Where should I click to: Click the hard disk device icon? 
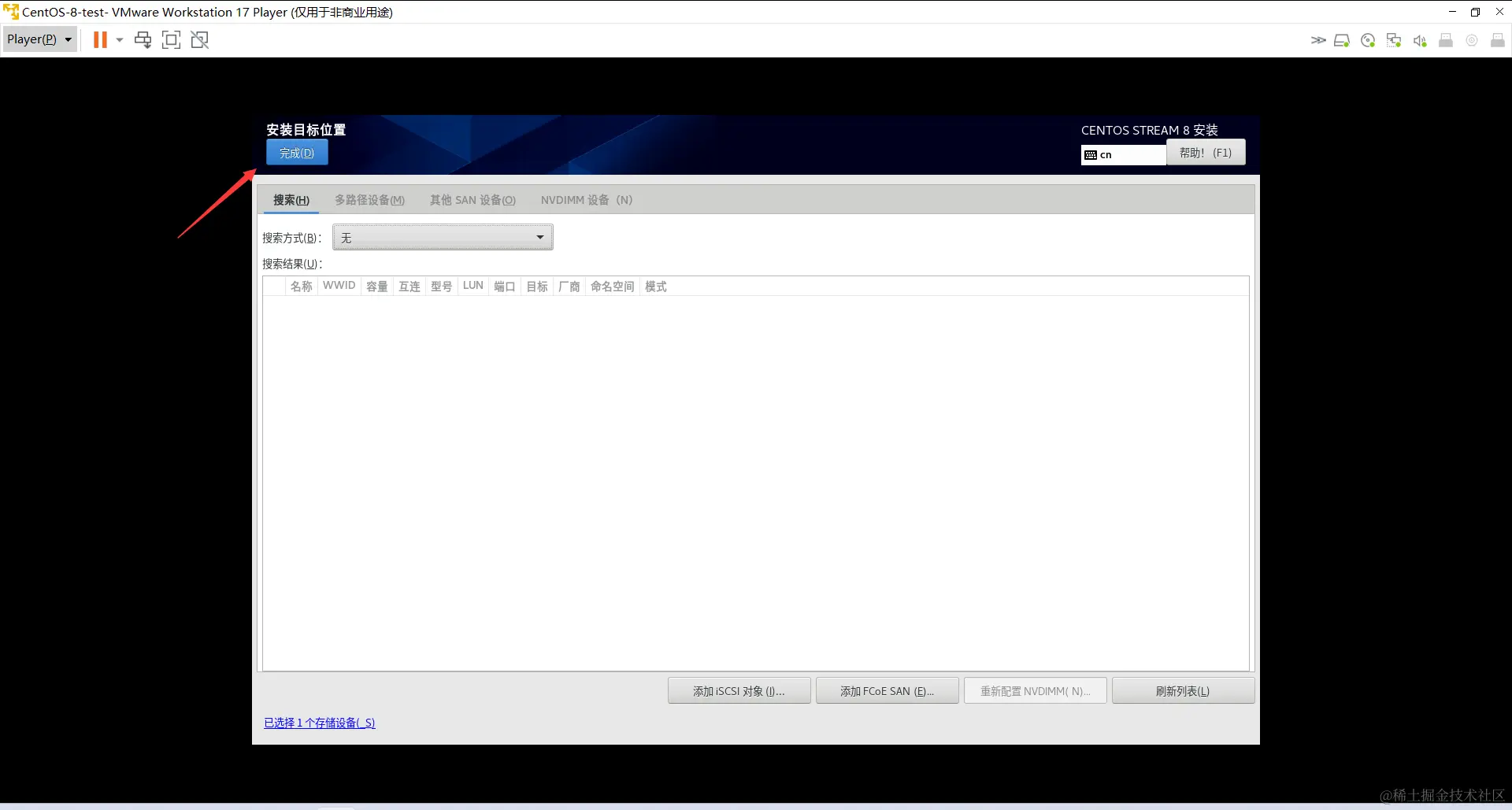click(1342, 40)
